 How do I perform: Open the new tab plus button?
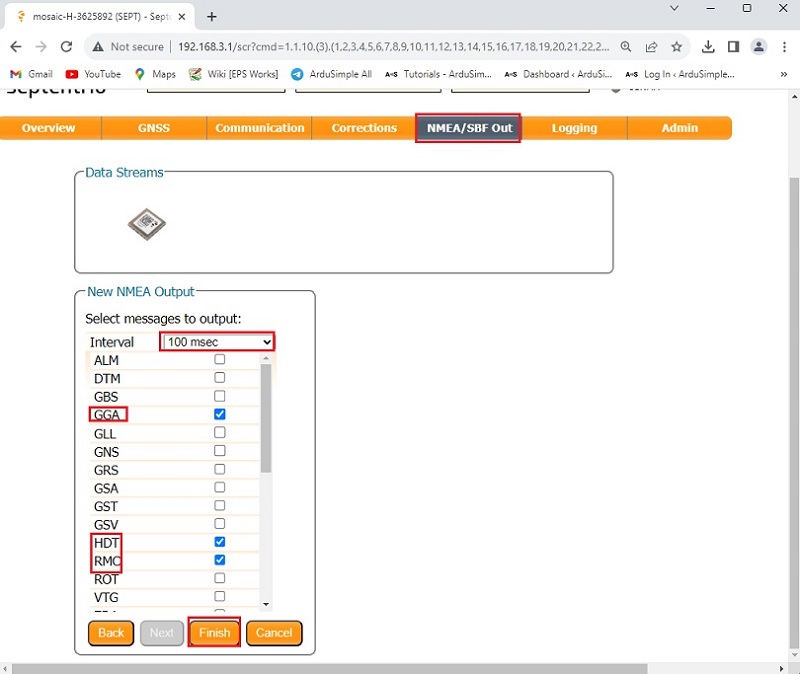212,16
